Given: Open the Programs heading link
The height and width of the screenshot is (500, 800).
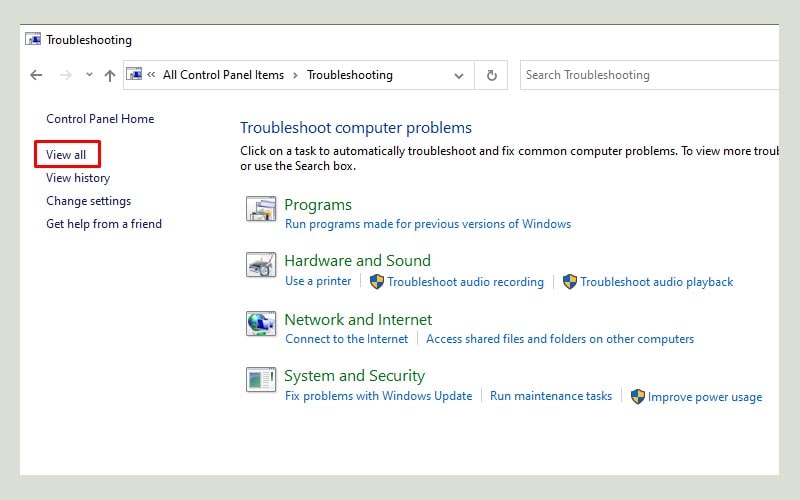Looking at the screenshot, I should click(x=318, y=205).
